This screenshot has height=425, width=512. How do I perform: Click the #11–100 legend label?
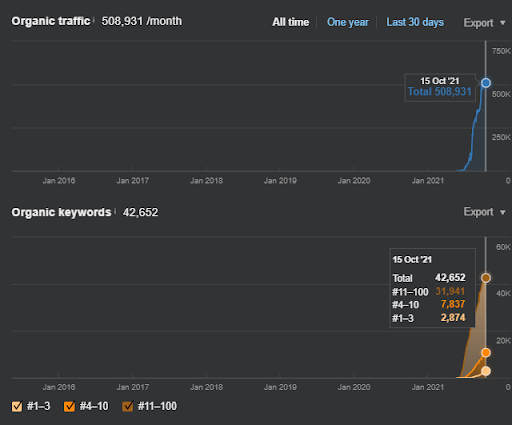click(157, 406)
